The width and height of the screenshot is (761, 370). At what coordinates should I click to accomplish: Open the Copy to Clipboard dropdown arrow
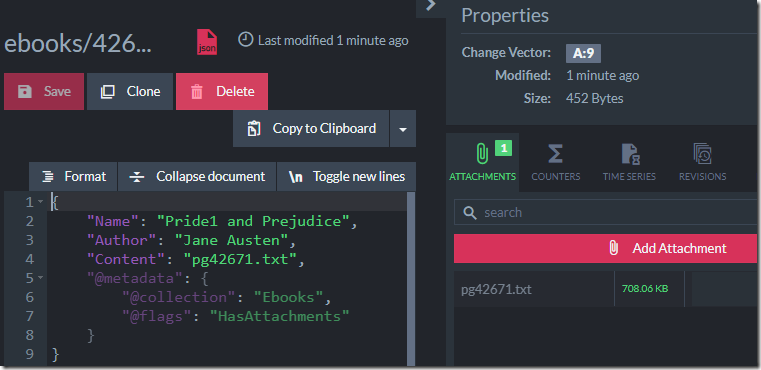tap(403, 129)
